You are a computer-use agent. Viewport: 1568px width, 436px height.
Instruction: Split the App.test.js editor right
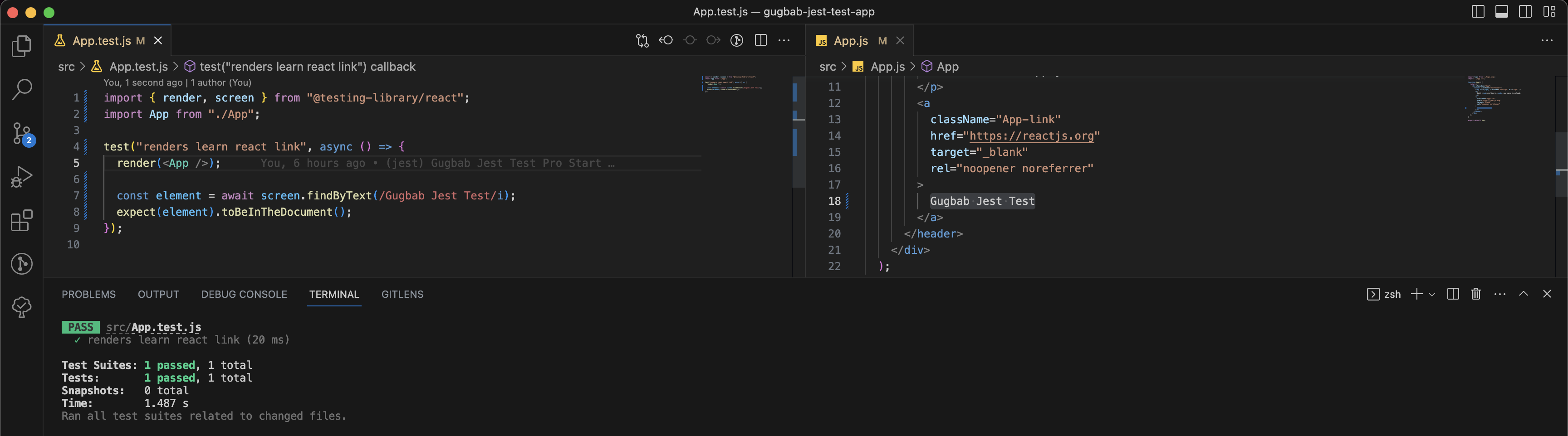pyautogui.click(x=760, y=40)
